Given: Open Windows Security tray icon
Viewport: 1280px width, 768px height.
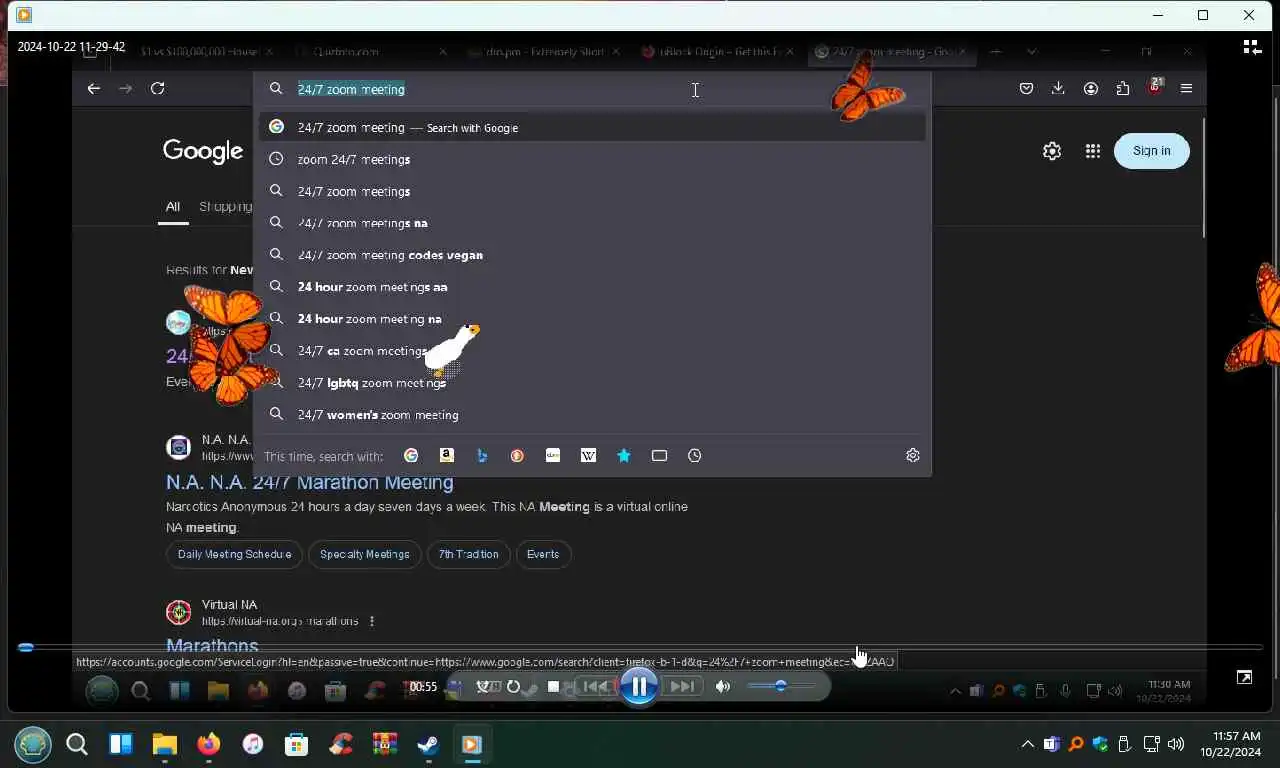Looking at the screenshot, I should [x=1101, y=744].
